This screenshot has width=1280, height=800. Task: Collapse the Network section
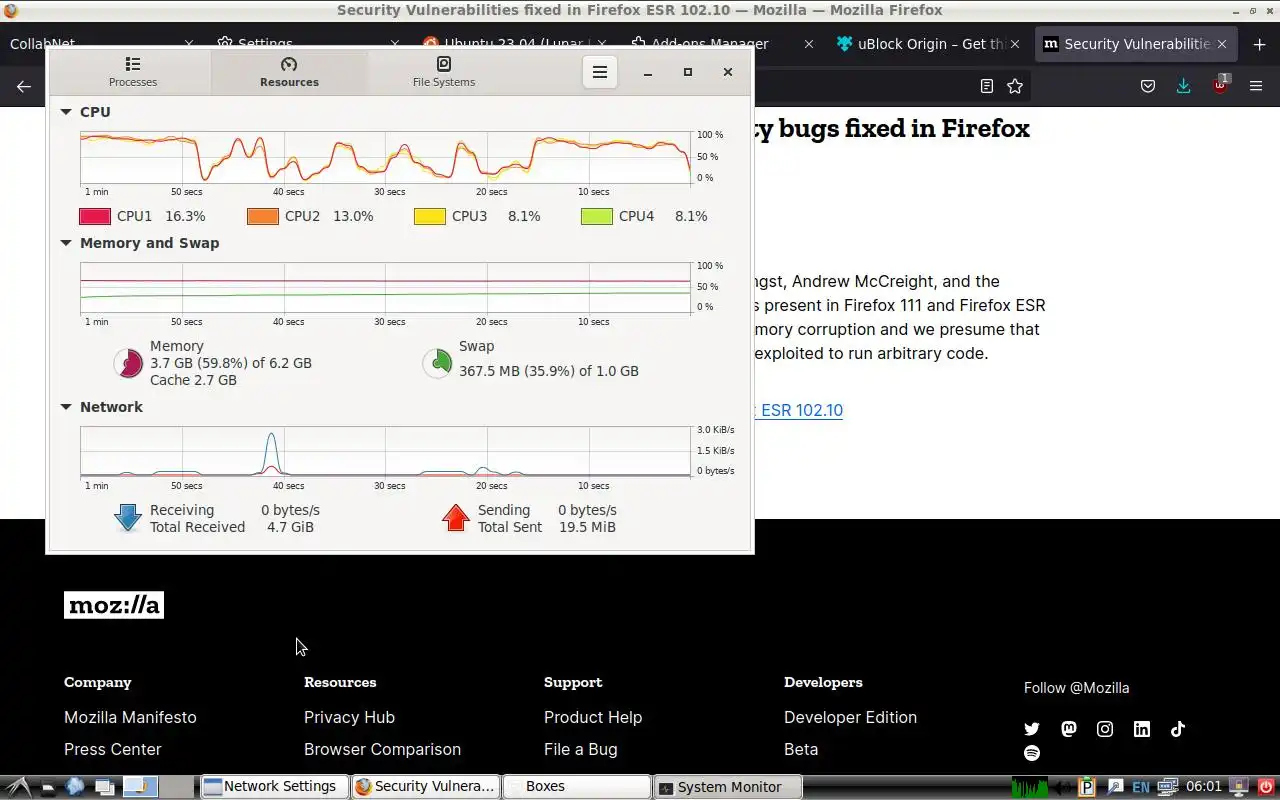[x=66, y=407]
